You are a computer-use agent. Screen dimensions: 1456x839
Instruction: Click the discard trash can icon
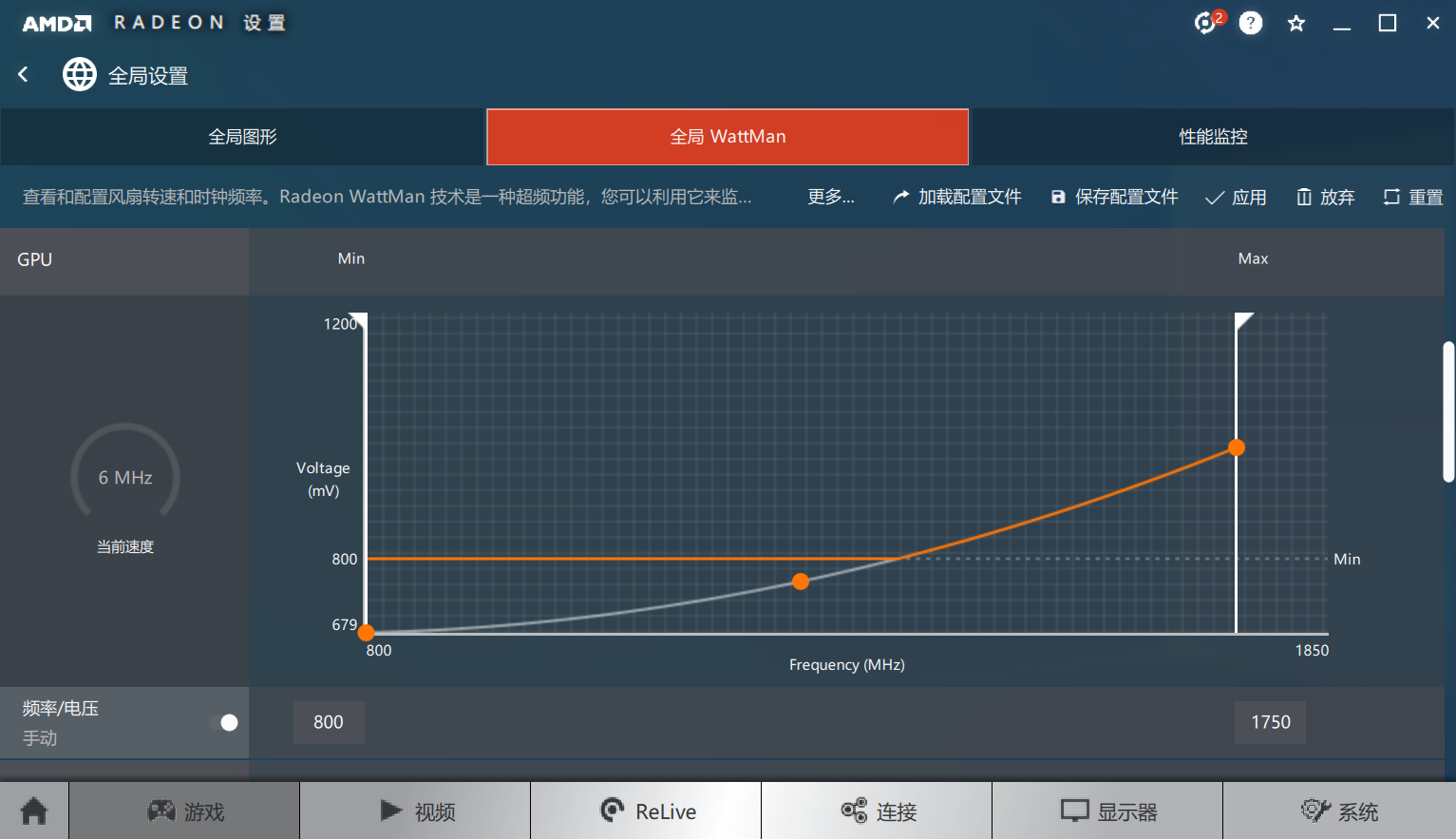[1304, 197]
